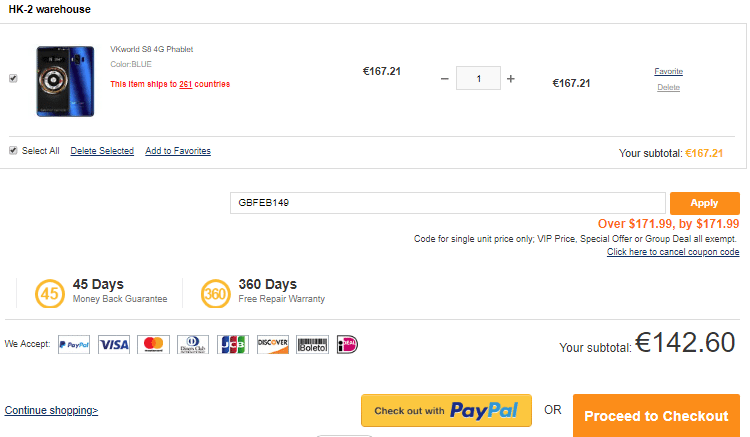Click the iDEAL payment icon
Viewport: 750px width, 437px height.
(x=347, y=344)
